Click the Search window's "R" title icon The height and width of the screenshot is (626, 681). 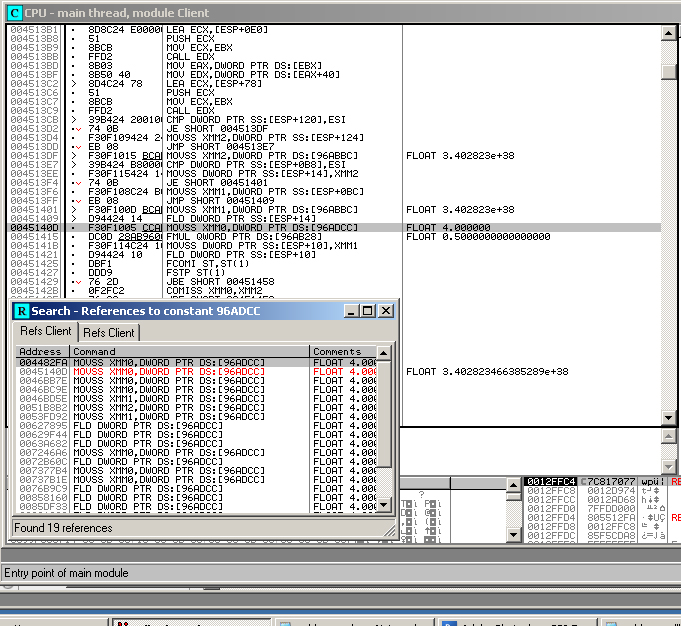[22, 311]
